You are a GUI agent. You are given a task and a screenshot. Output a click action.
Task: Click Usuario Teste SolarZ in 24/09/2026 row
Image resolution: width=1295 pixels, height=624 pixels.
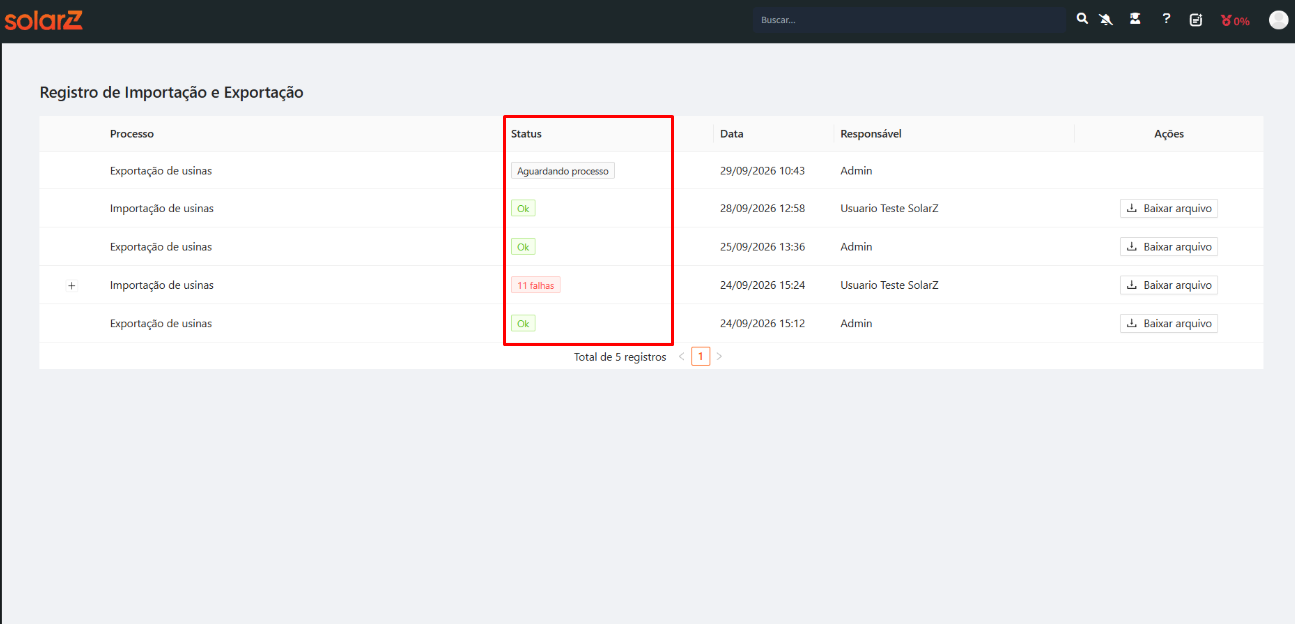(x=889, y=285)
